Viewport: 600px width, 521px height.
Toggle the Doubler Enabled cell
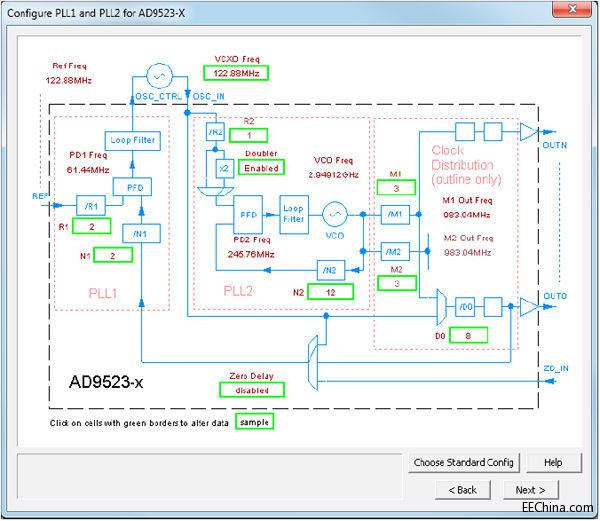[260, 167]
